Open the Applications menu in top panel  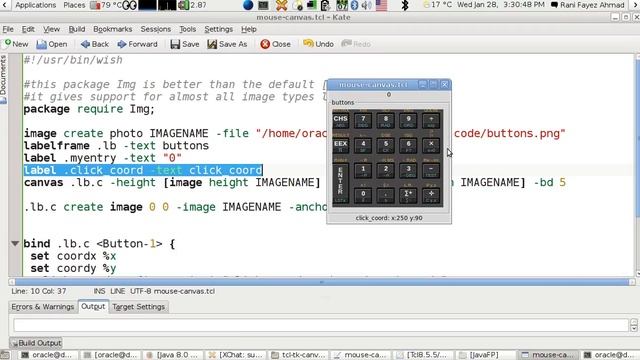(36, 5)
